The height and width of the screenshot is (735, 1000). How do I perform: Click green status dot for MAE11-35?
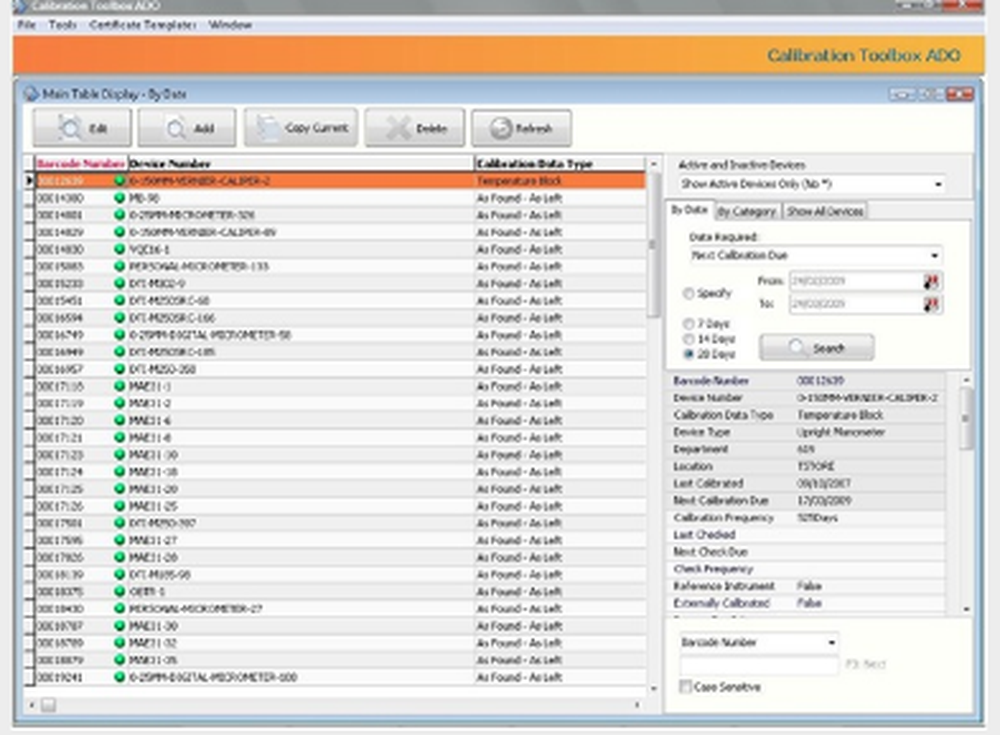tap(119, 660)
